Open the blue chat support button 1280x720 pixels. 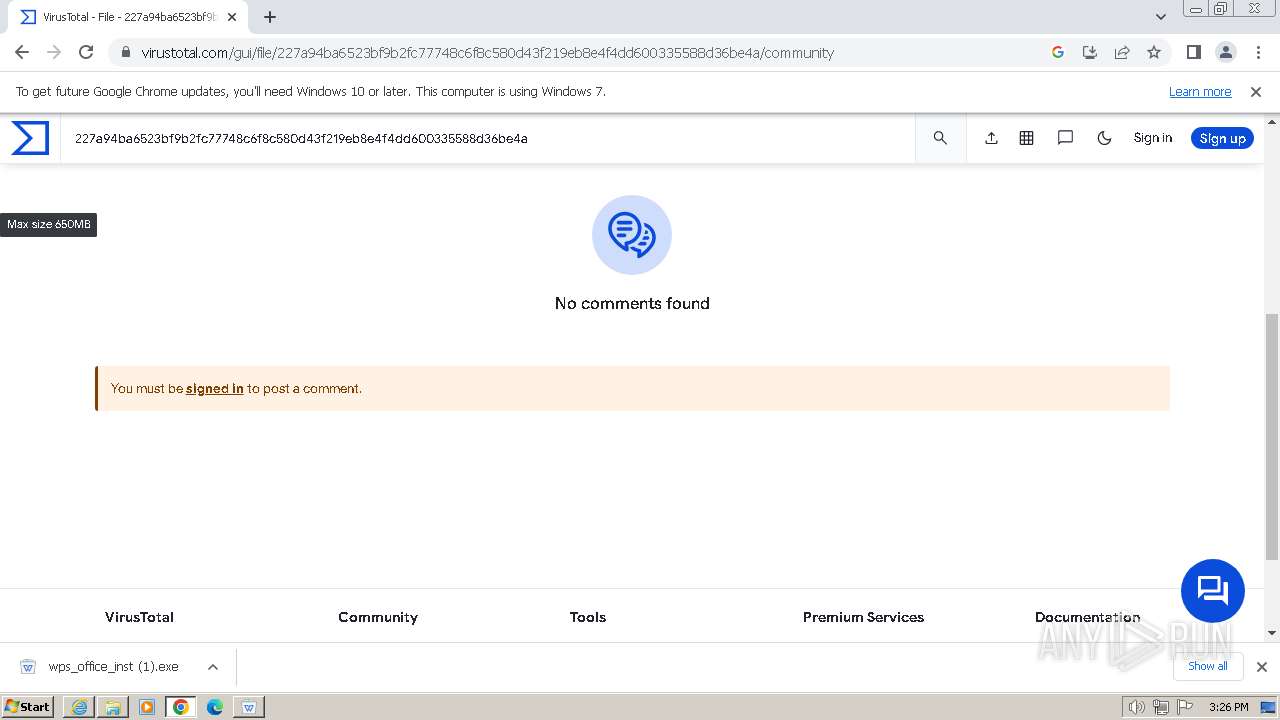click(x=1212, y=591)
